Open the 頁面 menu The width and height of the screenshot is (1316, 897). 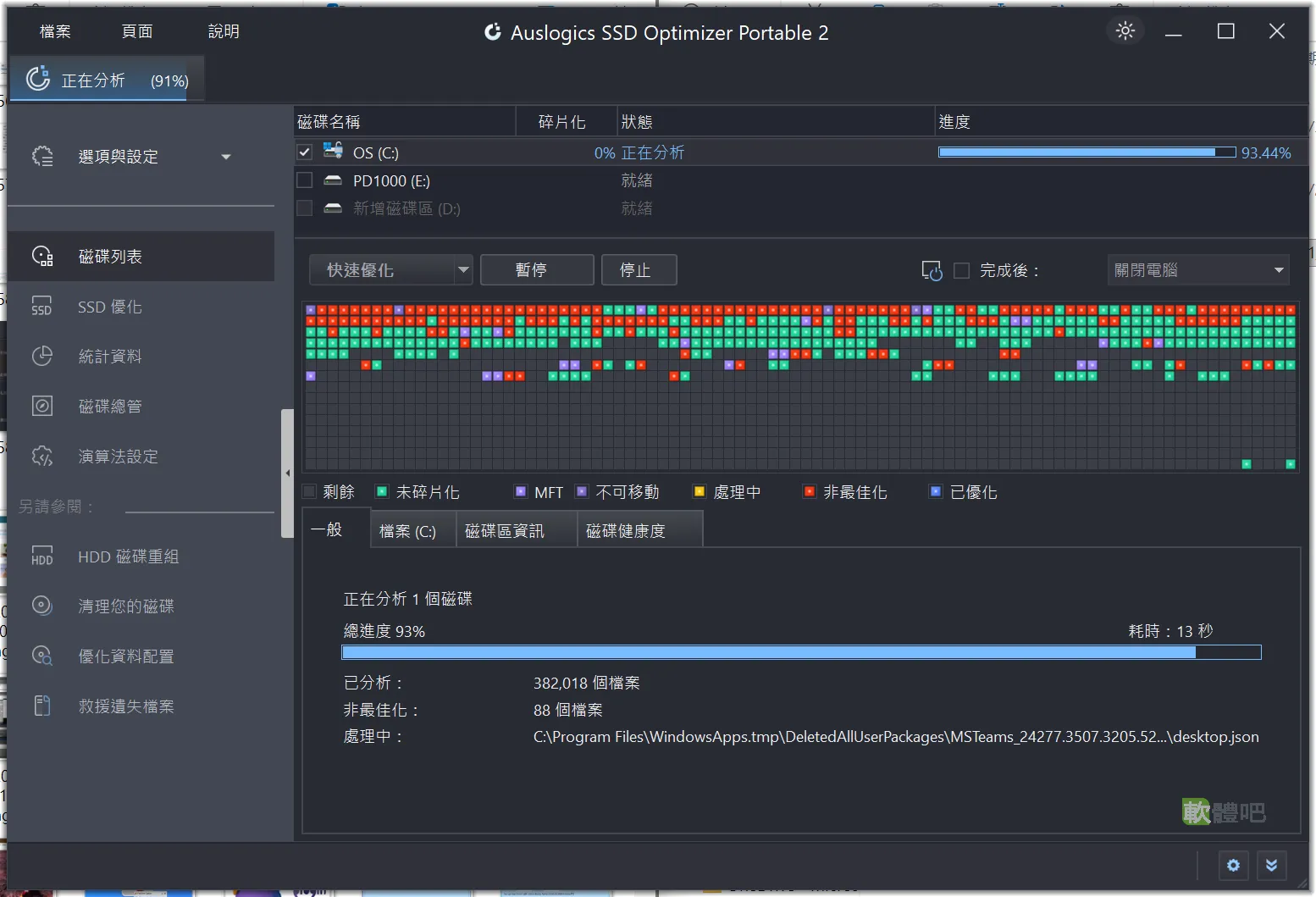[137, 31]
